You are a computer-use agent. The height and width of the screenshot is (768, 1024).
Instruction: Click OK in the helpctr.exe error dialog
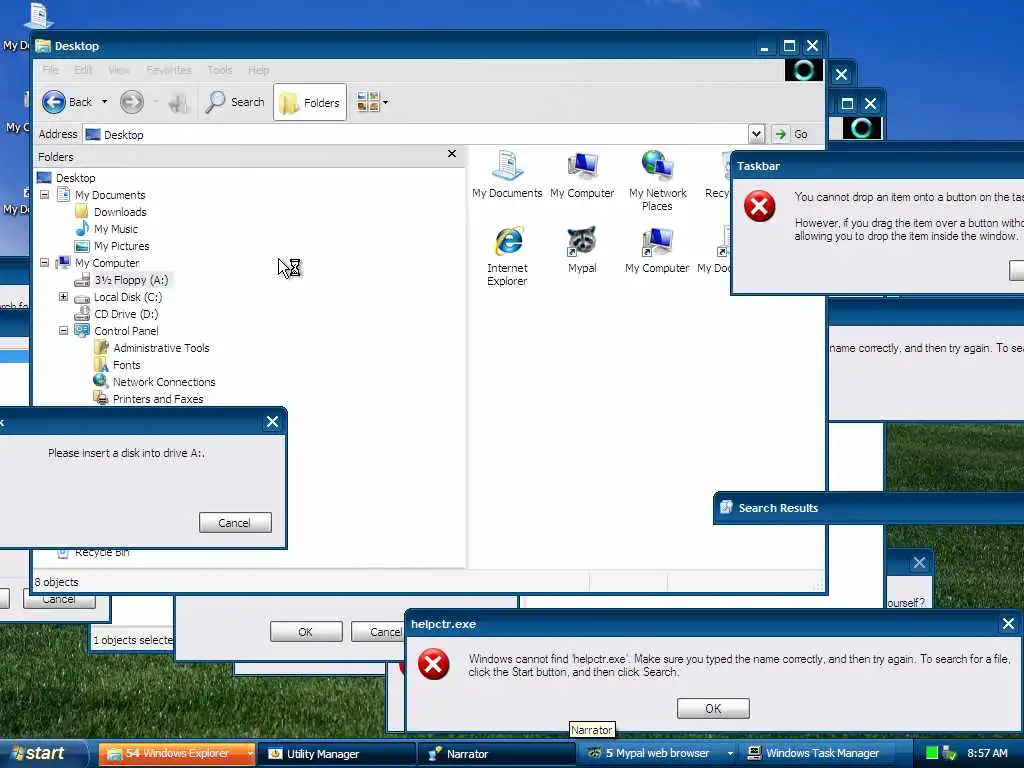click(713, 709)
